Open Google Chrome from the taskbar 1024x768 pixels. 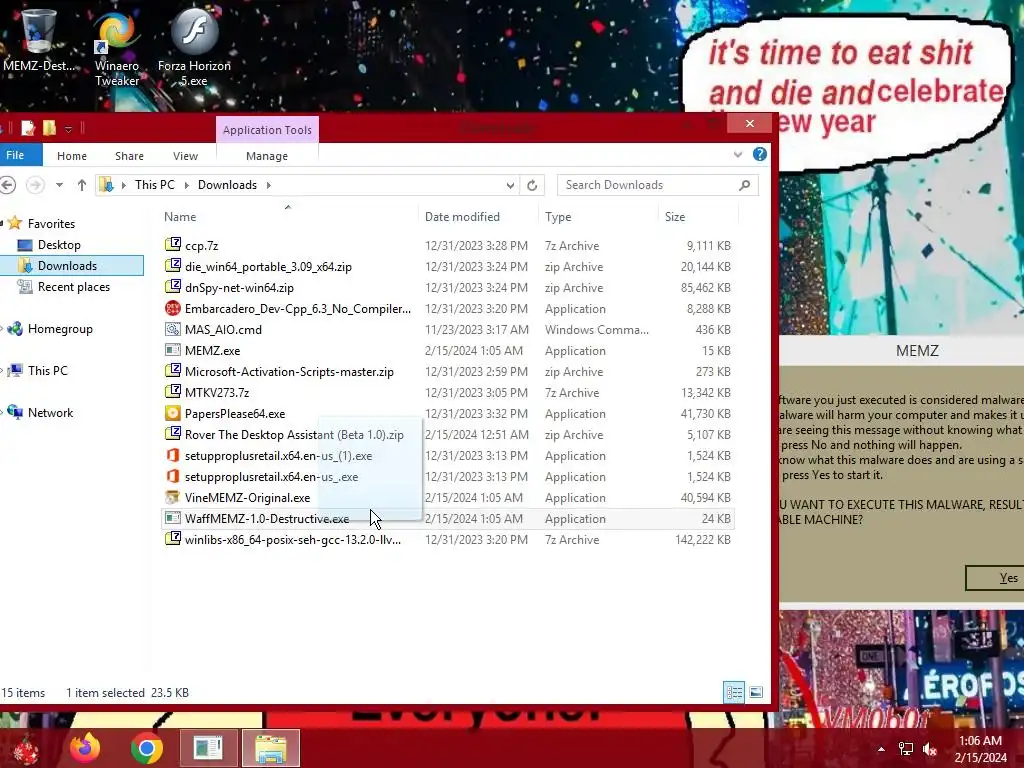click(146, 748)
